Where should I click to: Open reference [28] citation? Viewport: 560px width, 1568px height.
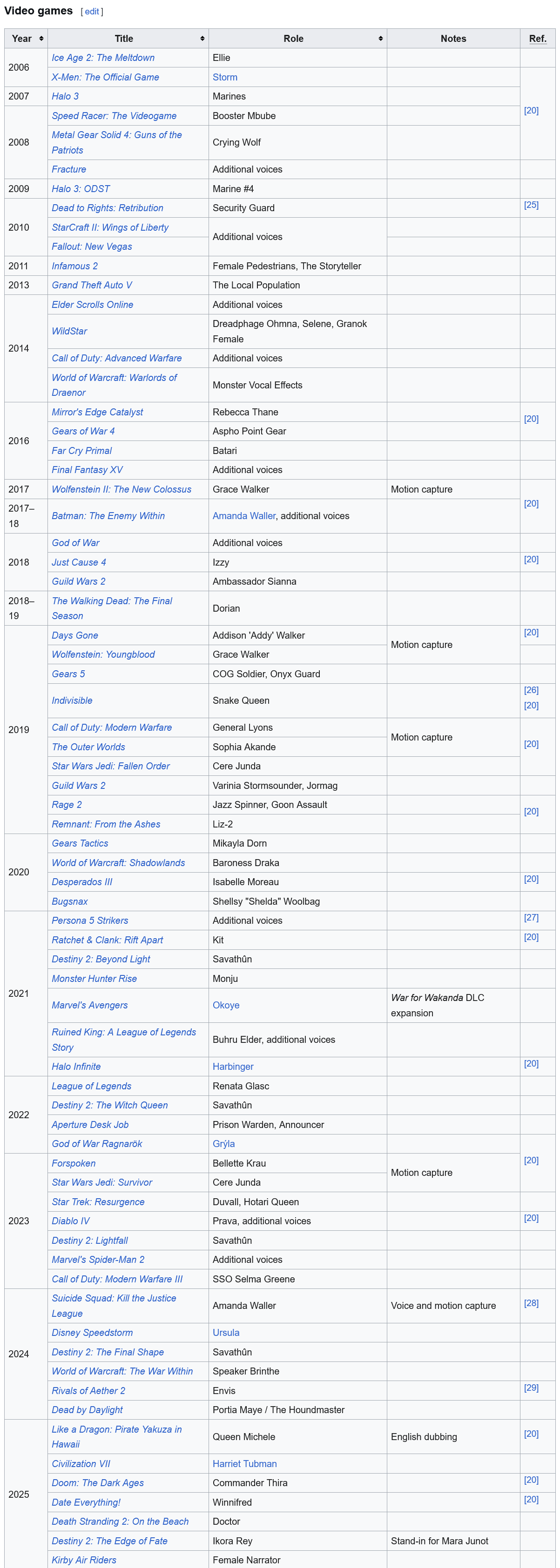pos(531,1303)
